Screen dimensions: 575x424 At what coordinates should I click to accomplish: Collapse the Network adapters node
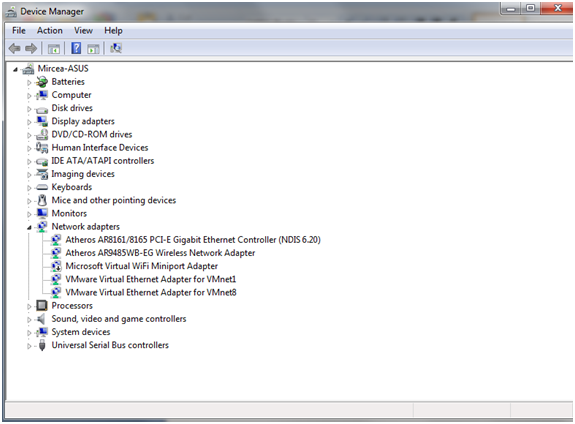click(29, 228)
